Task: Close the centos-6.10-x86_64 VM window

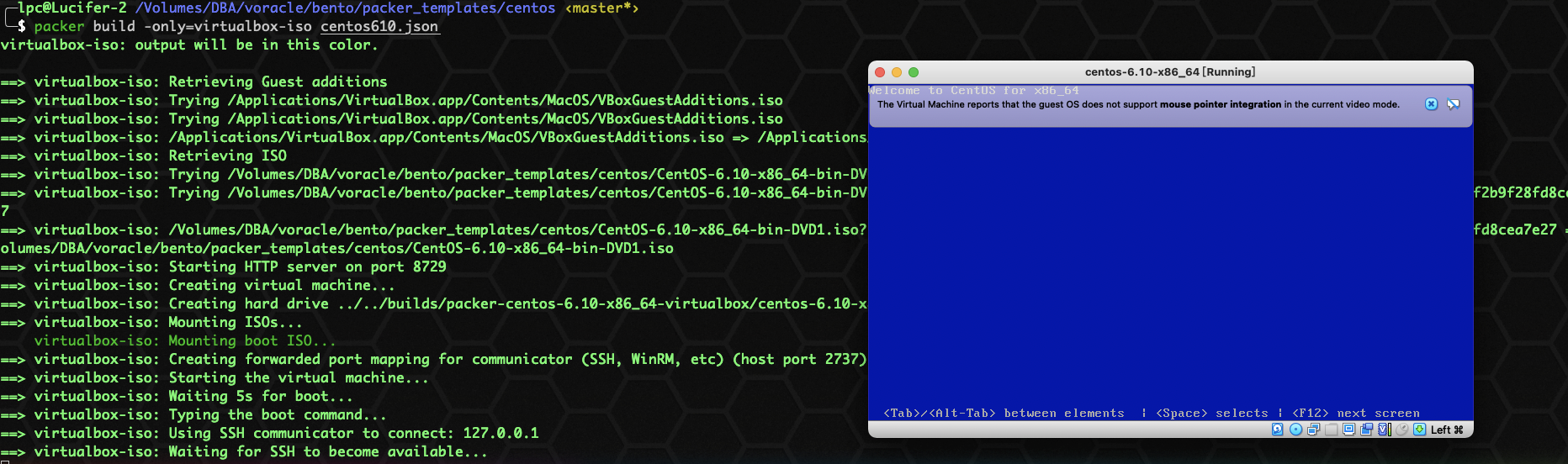Action: pyautogui.click(x=880, y=72)
